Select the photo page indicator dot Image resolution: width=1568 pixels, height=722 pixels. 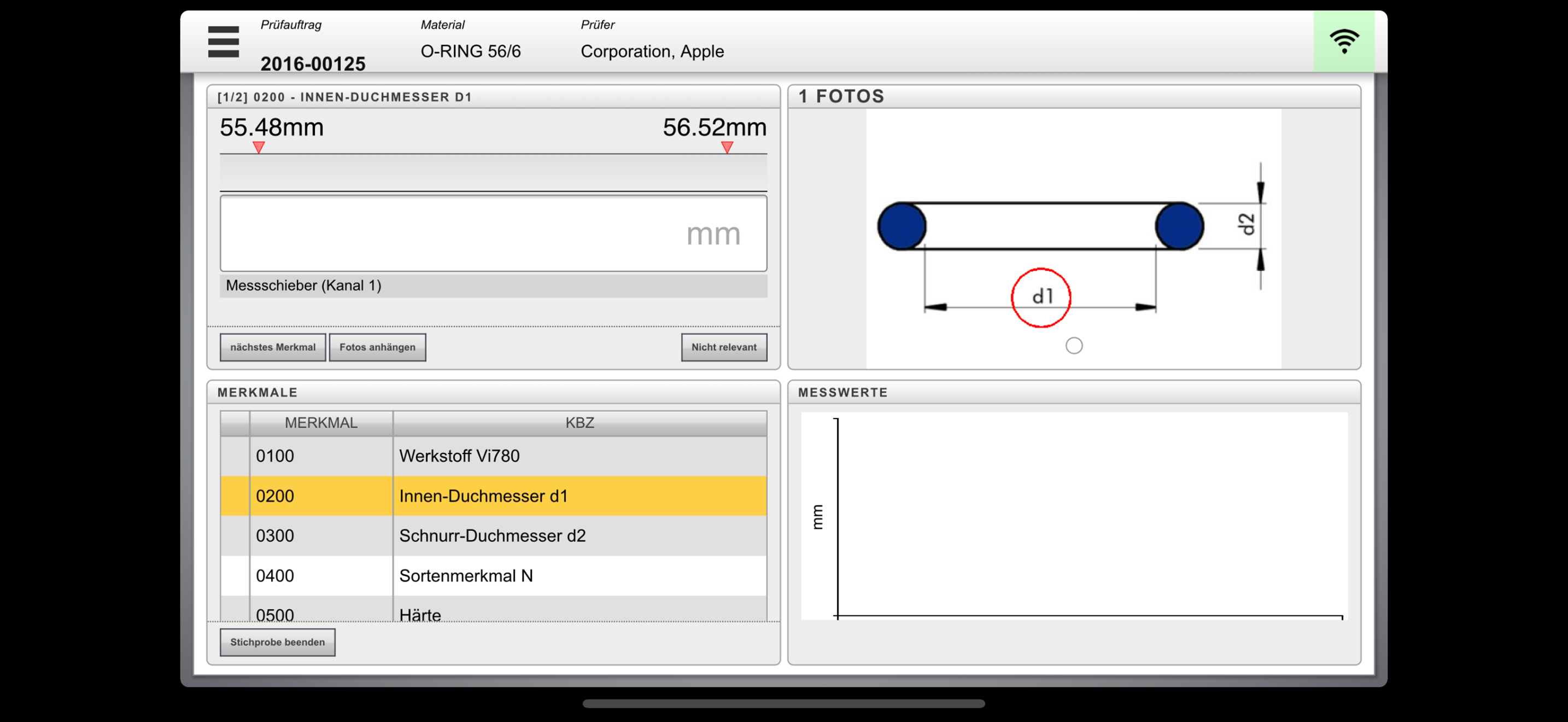pos(1074,346)
